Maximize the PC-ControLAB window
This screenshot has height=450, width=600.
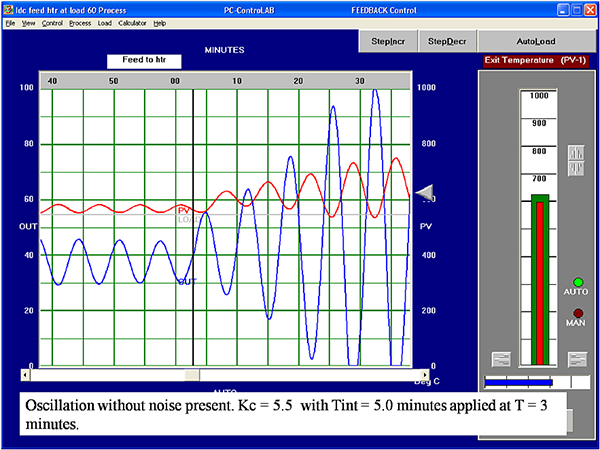point(577,10)
